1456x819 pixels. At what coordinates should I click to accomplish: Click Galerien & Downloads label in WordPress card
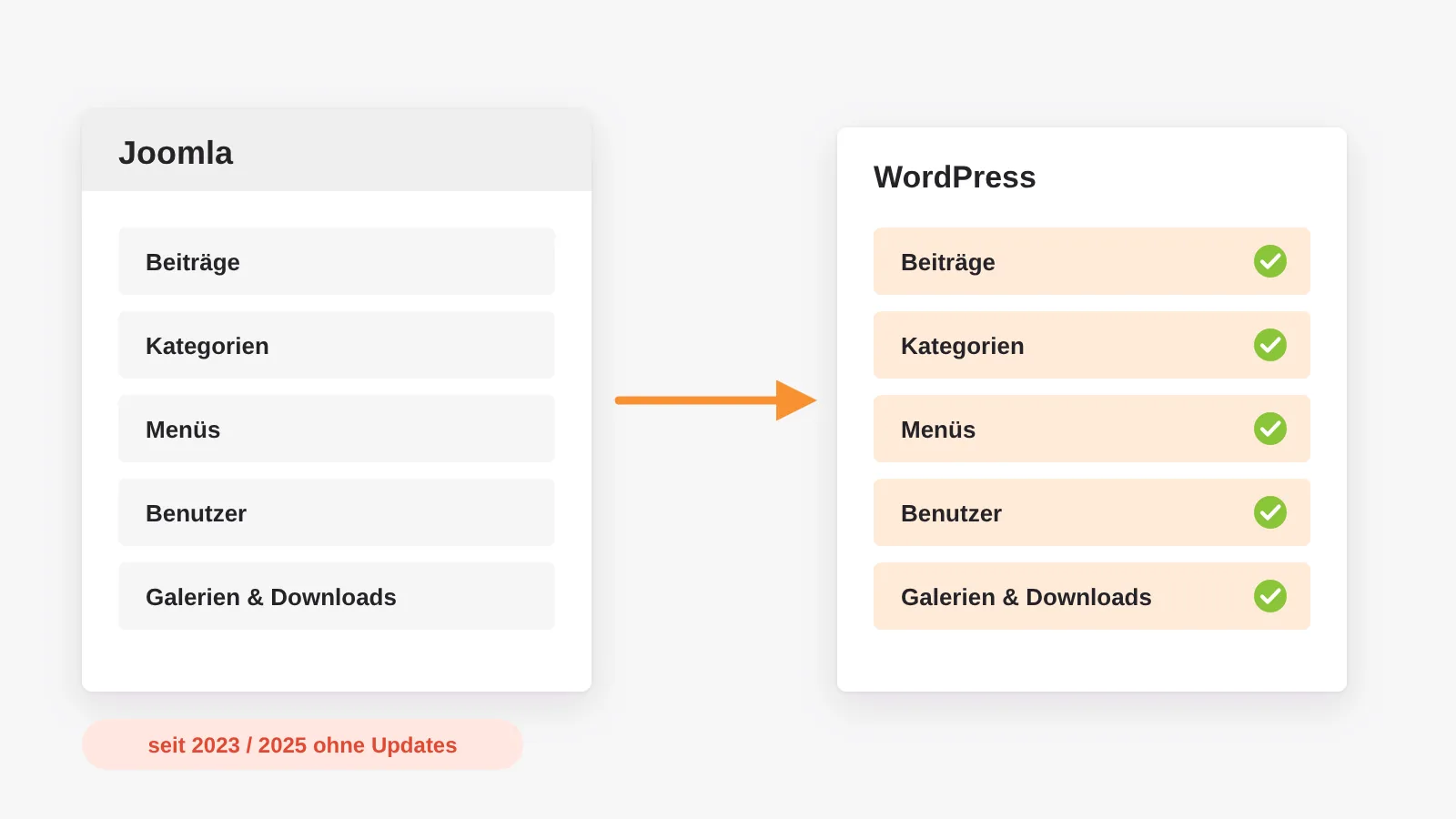[1026, 597]
